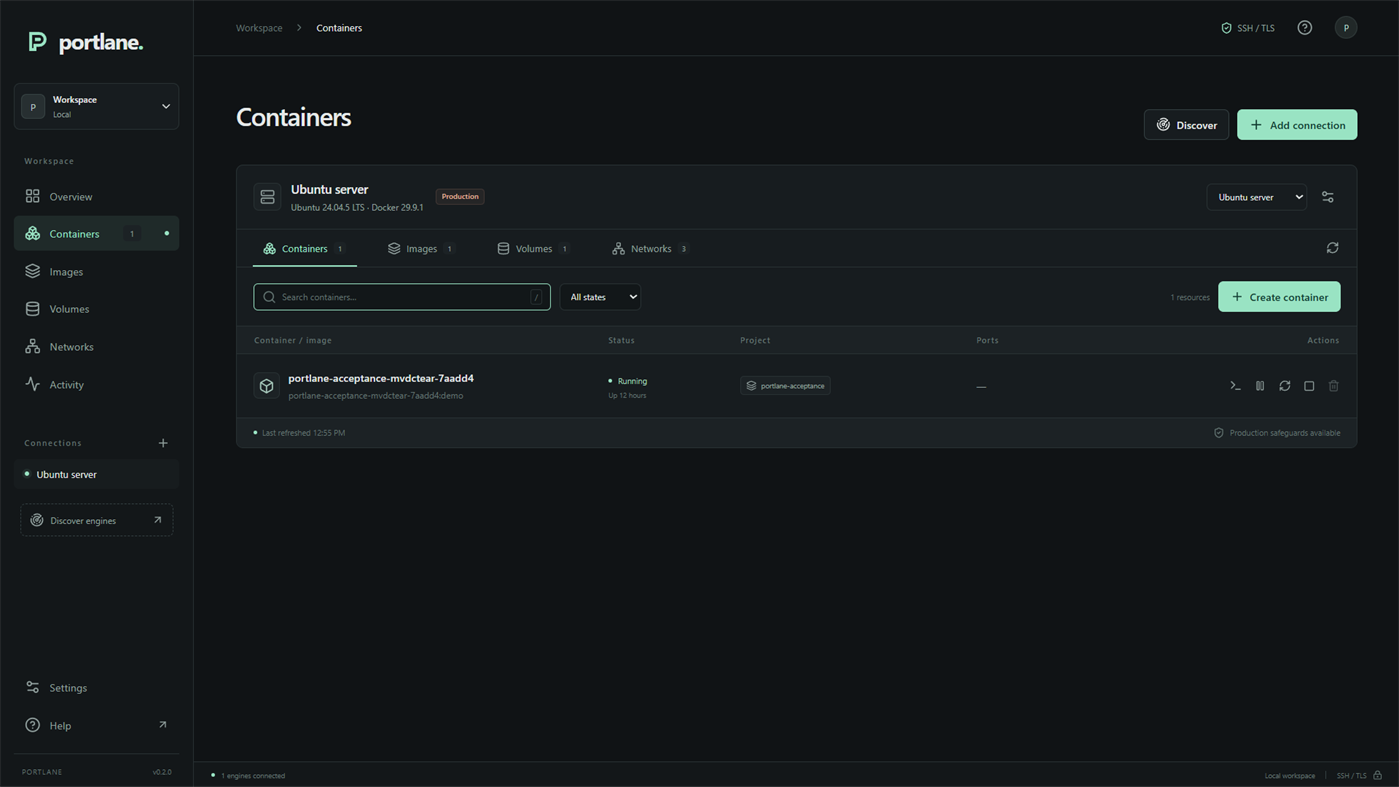Click the Production safeguards available text
This screenshot has height=787, width=1399.
[x=1285, y=433]
